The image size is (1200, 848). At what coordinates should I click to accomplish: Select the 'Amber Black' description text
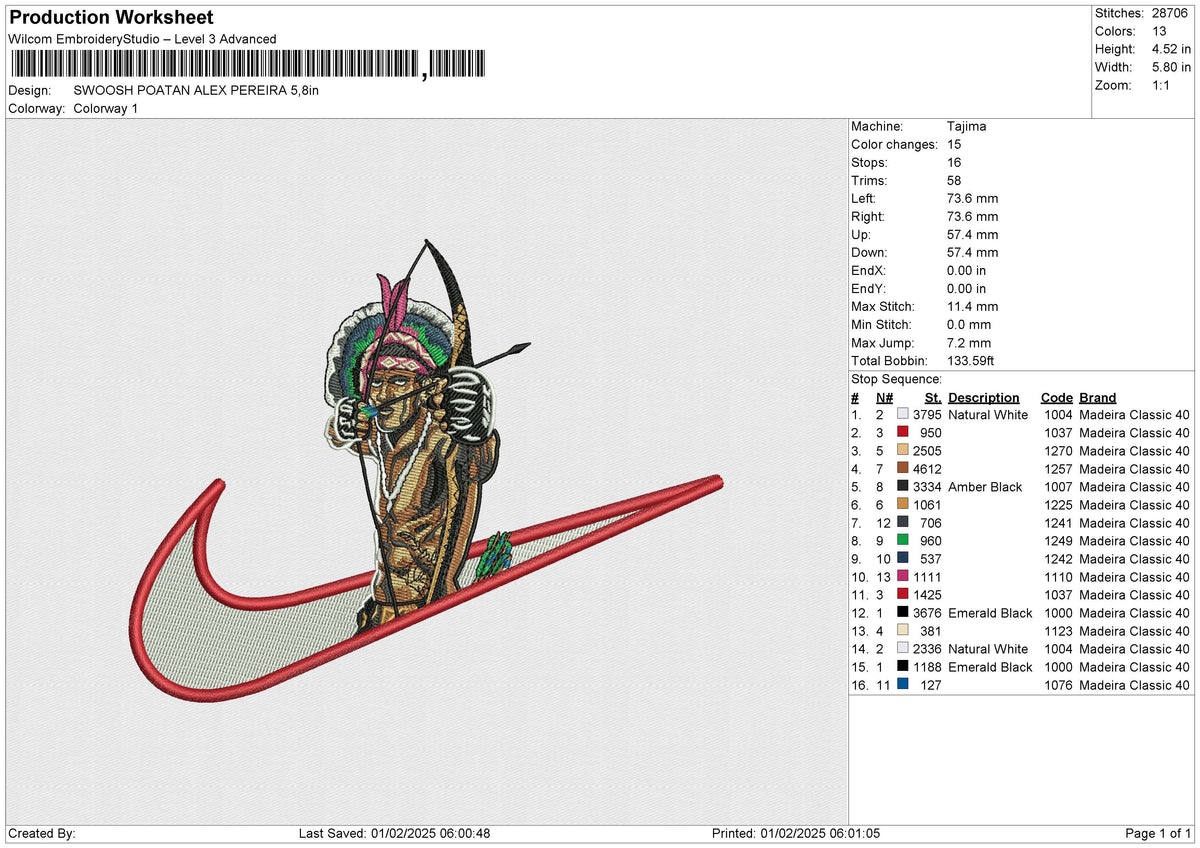(x=985, y=486)
